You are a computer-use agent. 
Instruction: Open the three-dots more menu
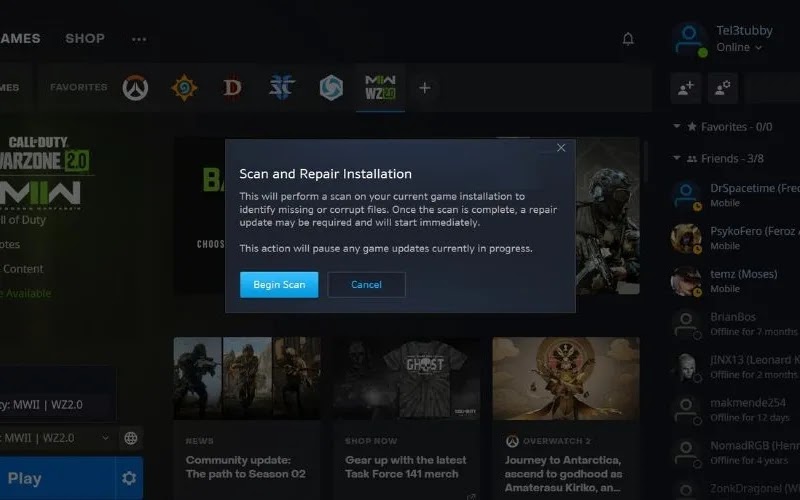click(139, 39)
